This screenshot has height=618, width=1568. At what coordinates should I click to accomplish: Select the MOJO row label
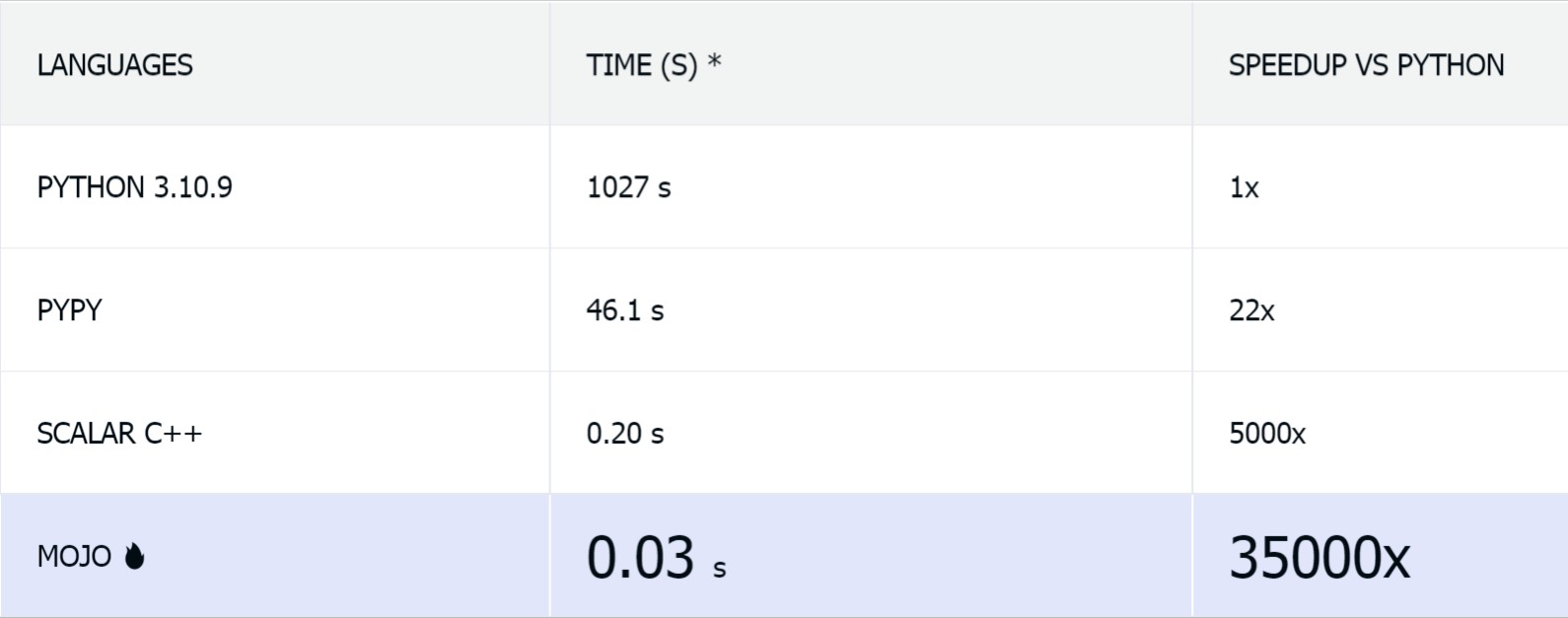(74, 557)
